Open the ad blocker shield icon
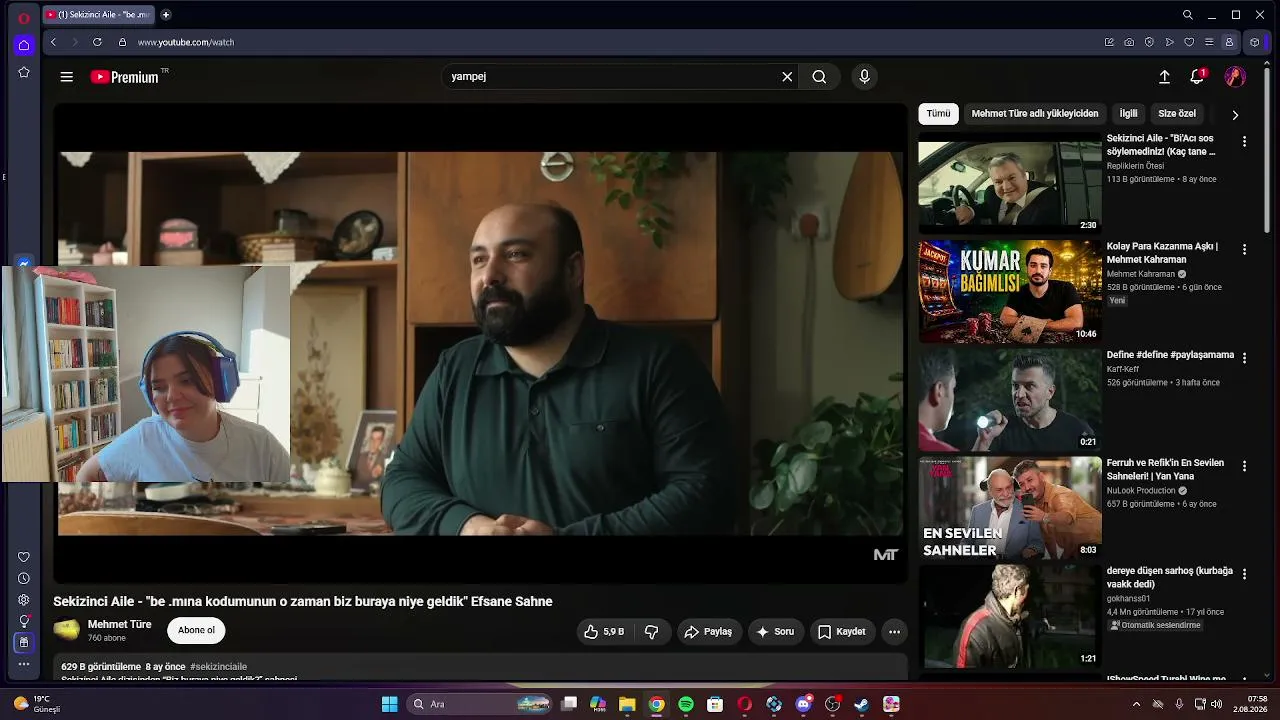 coord(1149,42)
